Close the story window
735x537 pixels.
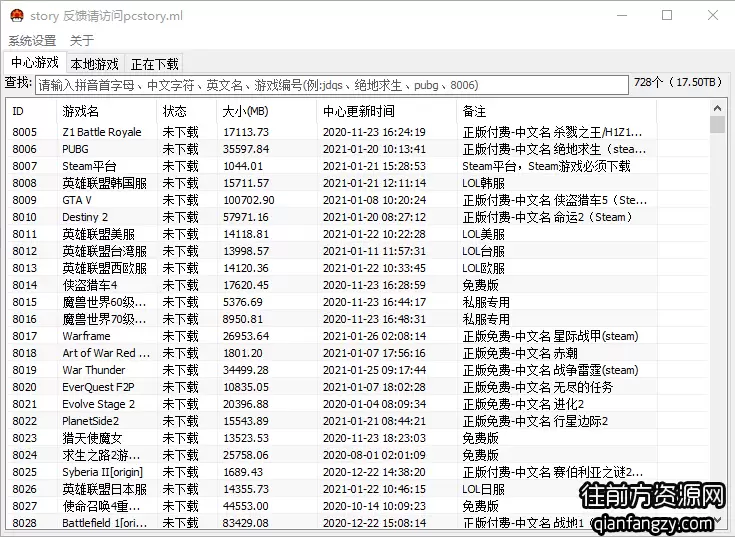tap(712, 15)
